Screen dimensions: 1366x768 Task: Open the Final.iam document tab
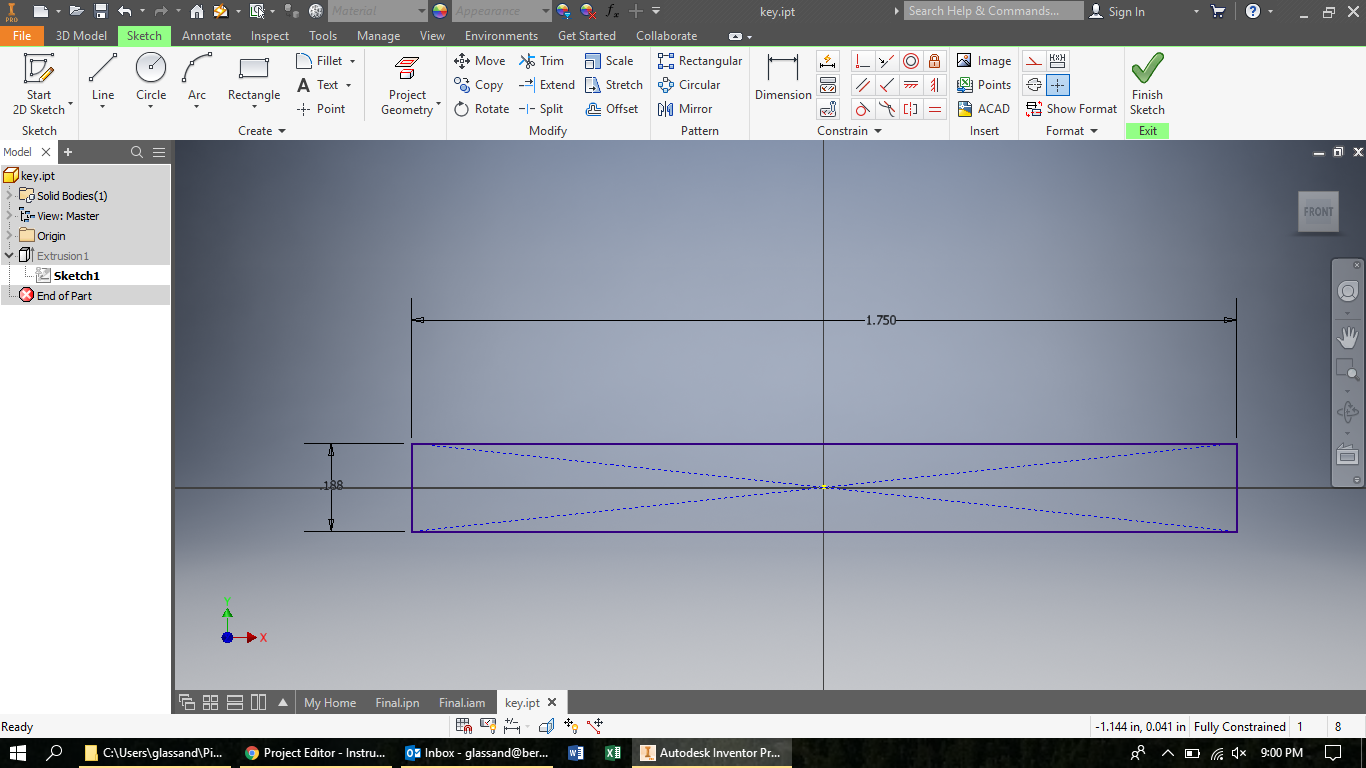point(462,702)
